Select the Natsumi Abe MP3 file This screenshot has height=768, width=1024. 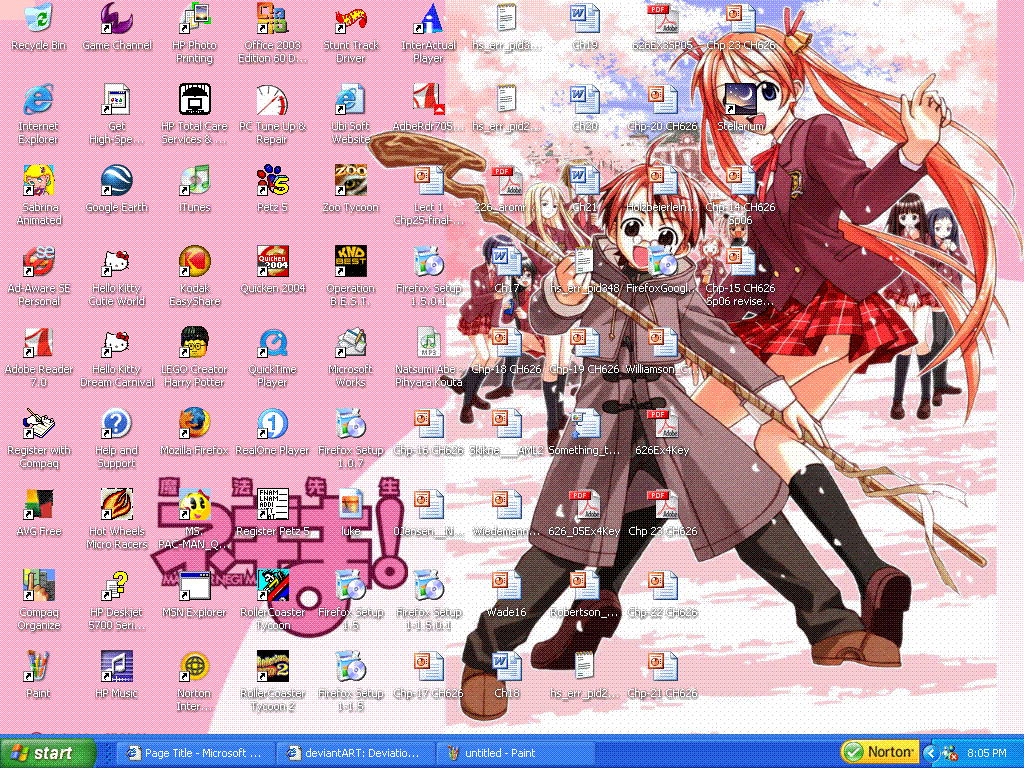click(428, 342)
